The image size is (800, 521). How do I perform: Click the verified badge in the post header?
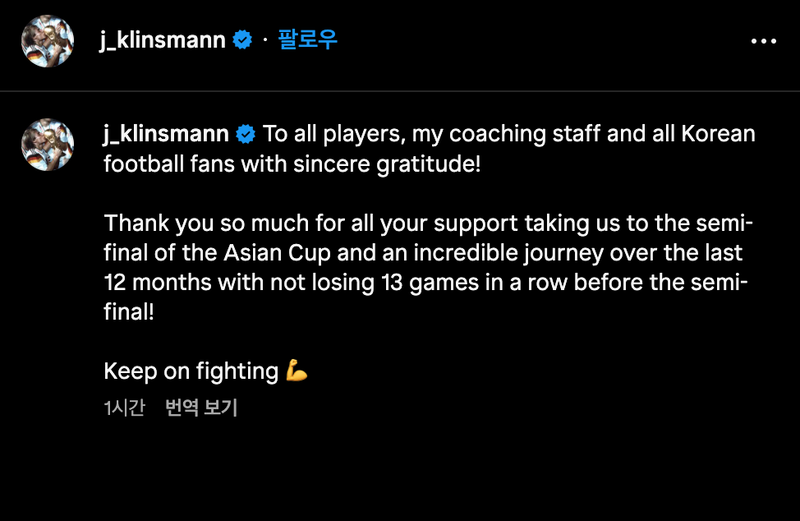click(241, 40)
